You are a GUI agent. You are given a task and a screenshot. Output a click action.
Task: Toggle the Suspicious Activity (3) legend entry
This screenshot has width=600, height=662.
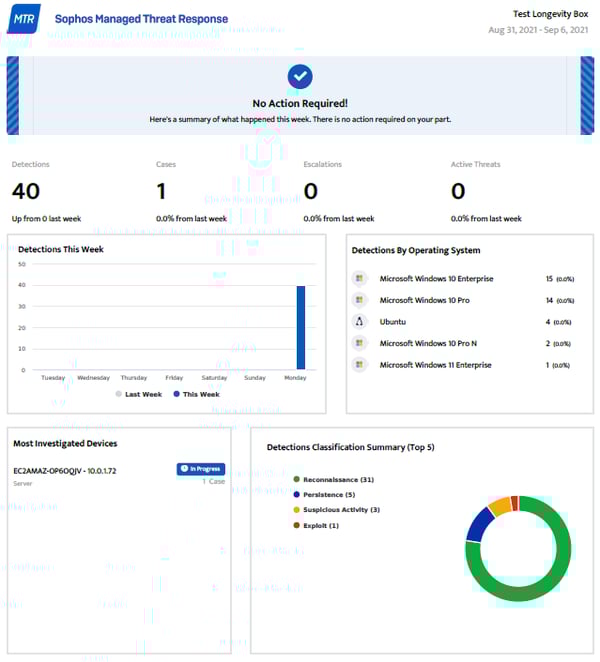[337, 510]
